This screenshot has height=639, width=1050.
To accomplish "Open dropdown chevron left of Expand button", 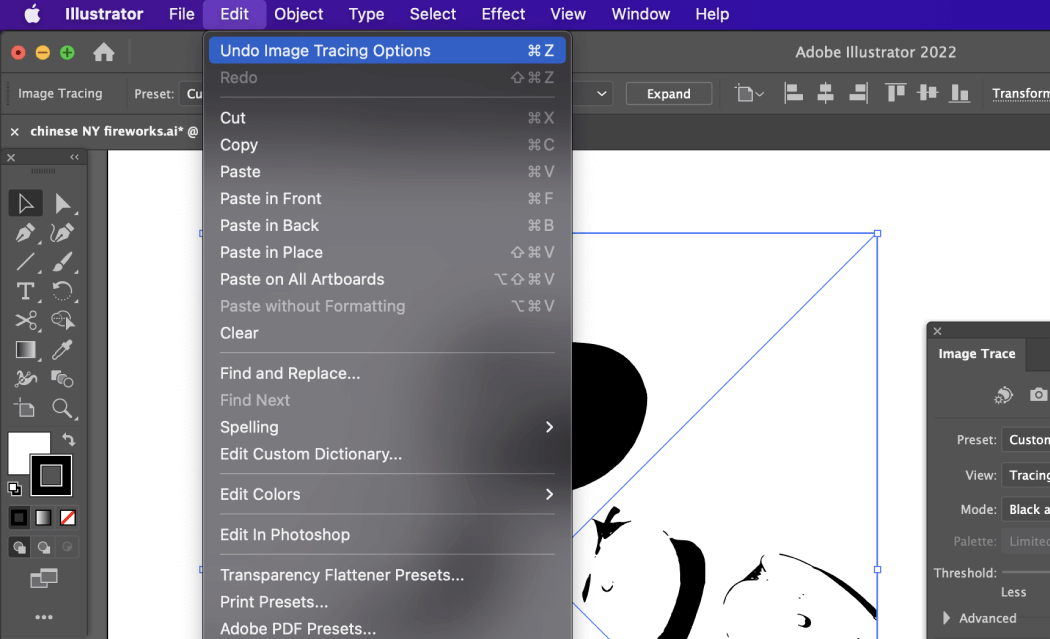I will [x=601, y=94].
